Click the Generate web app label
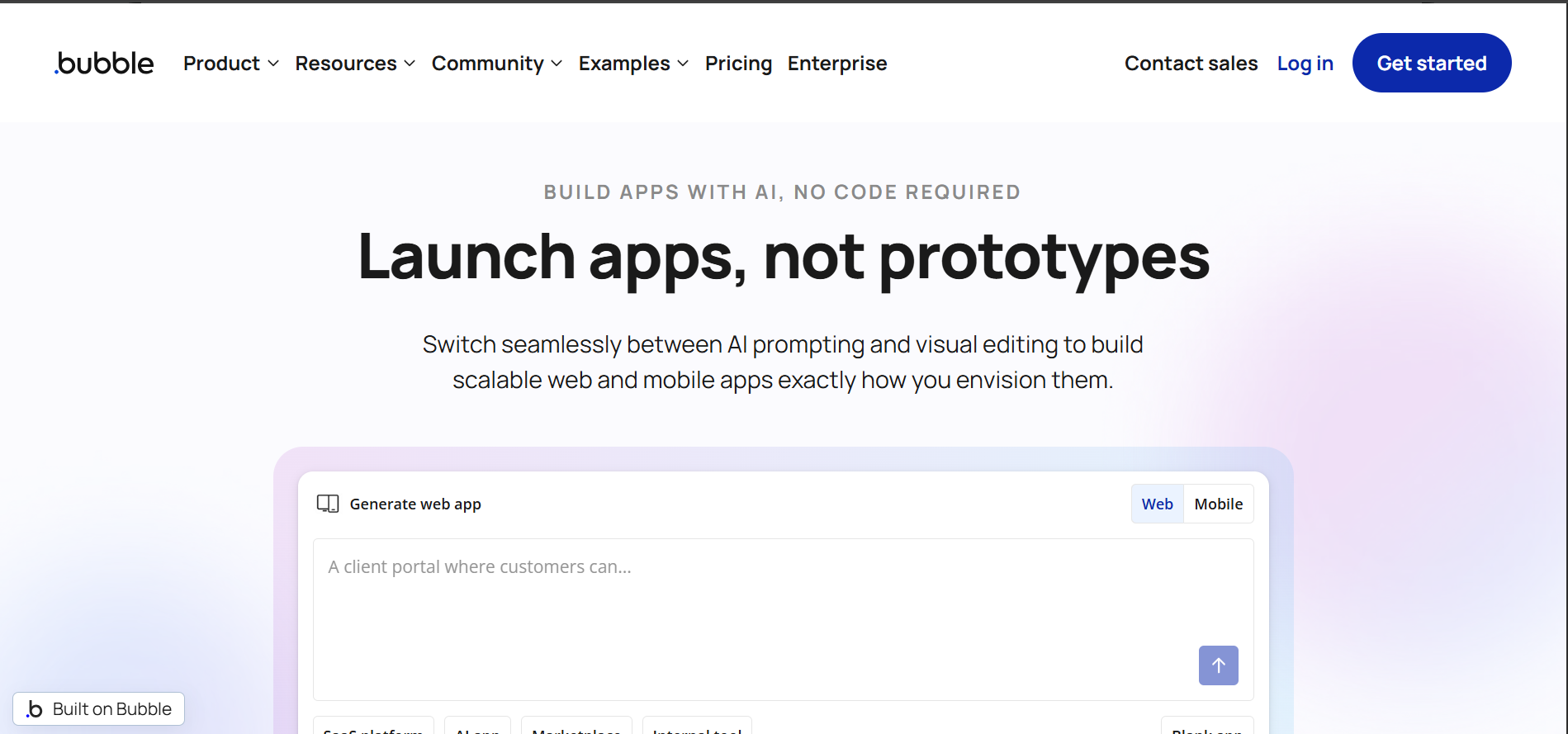The width and height of the screenshot is (1568, 734). [415, 504]
